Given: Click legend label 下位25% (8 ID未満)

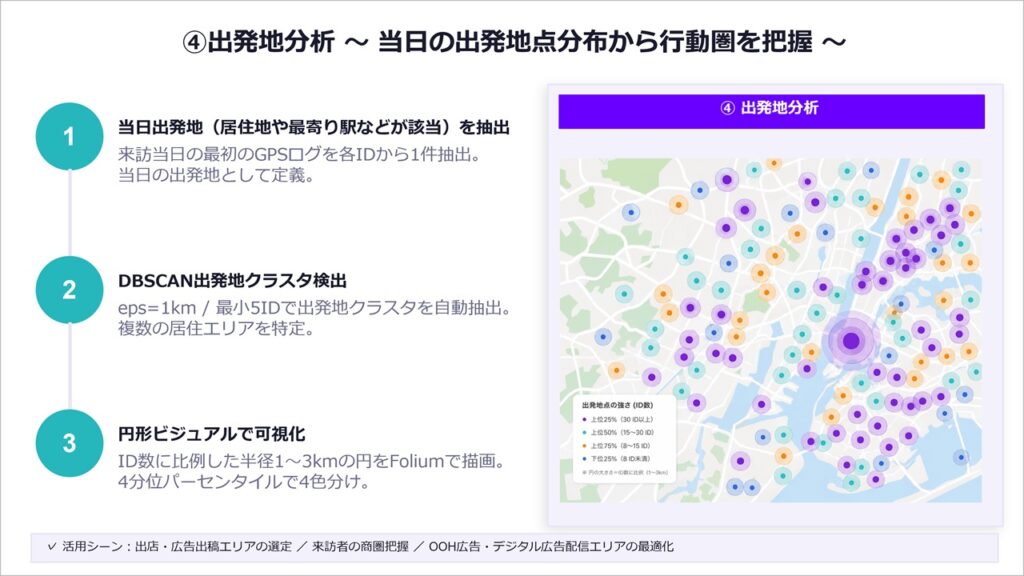Looking at the screenshot, I should point(620,458).
